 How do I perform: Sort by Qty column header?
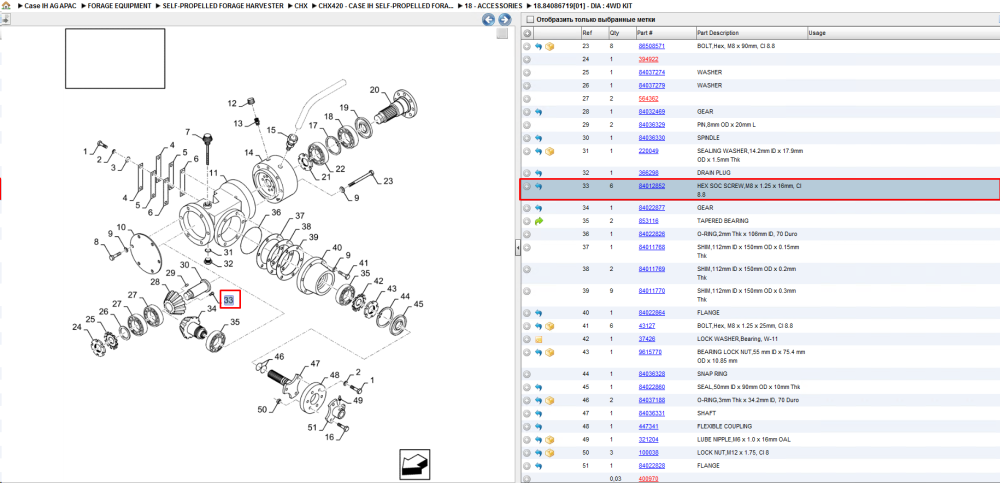(621, 33)
